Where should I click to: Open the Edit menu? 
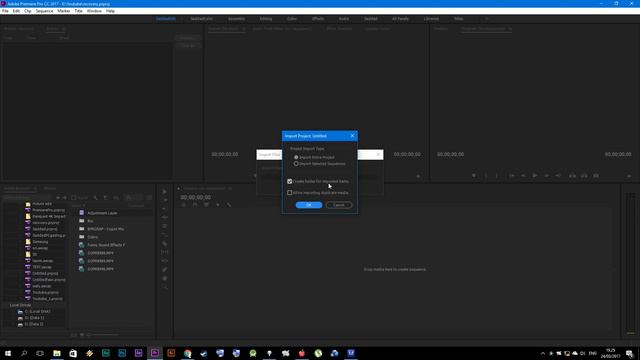click(x=16, y=11)
